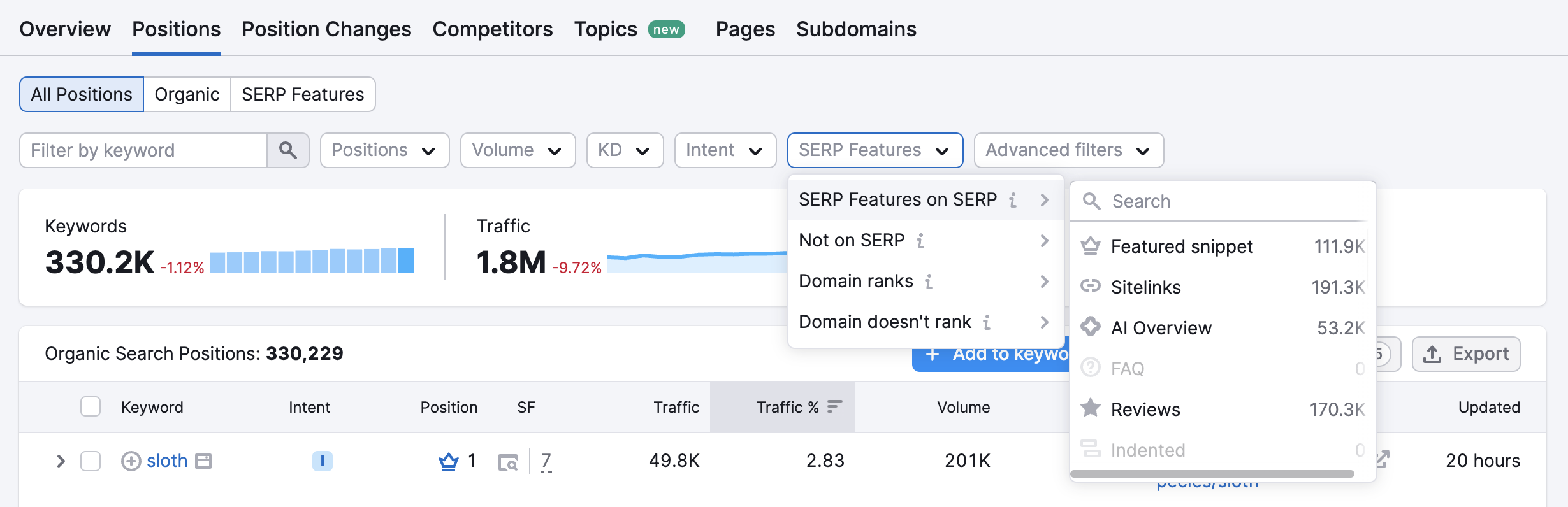The width and height of the screenshot is (1568, 507).
Task: Open the Advanced filters dropdown
Action: coord(1069,150)
